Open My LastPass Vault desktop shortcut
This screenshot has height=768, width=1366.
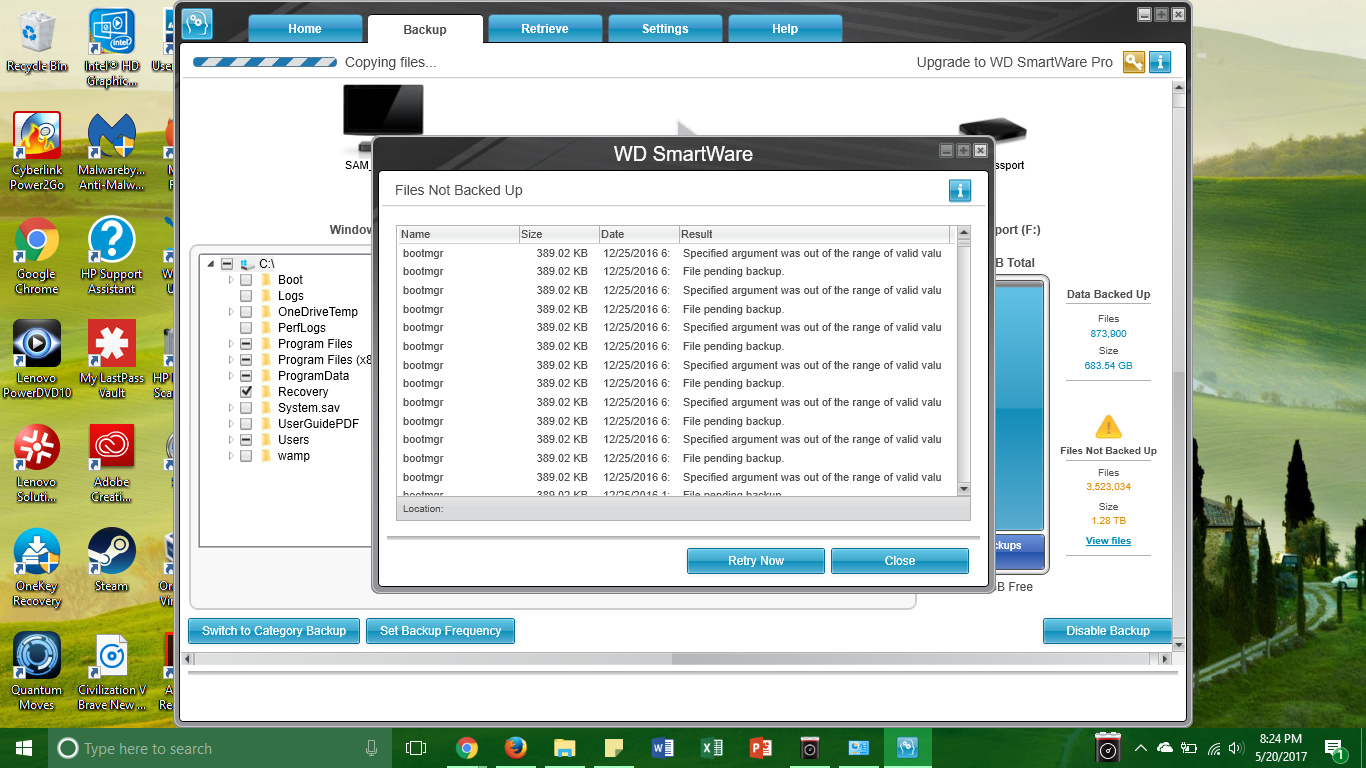pyautogui.click(x=112, y=360)
